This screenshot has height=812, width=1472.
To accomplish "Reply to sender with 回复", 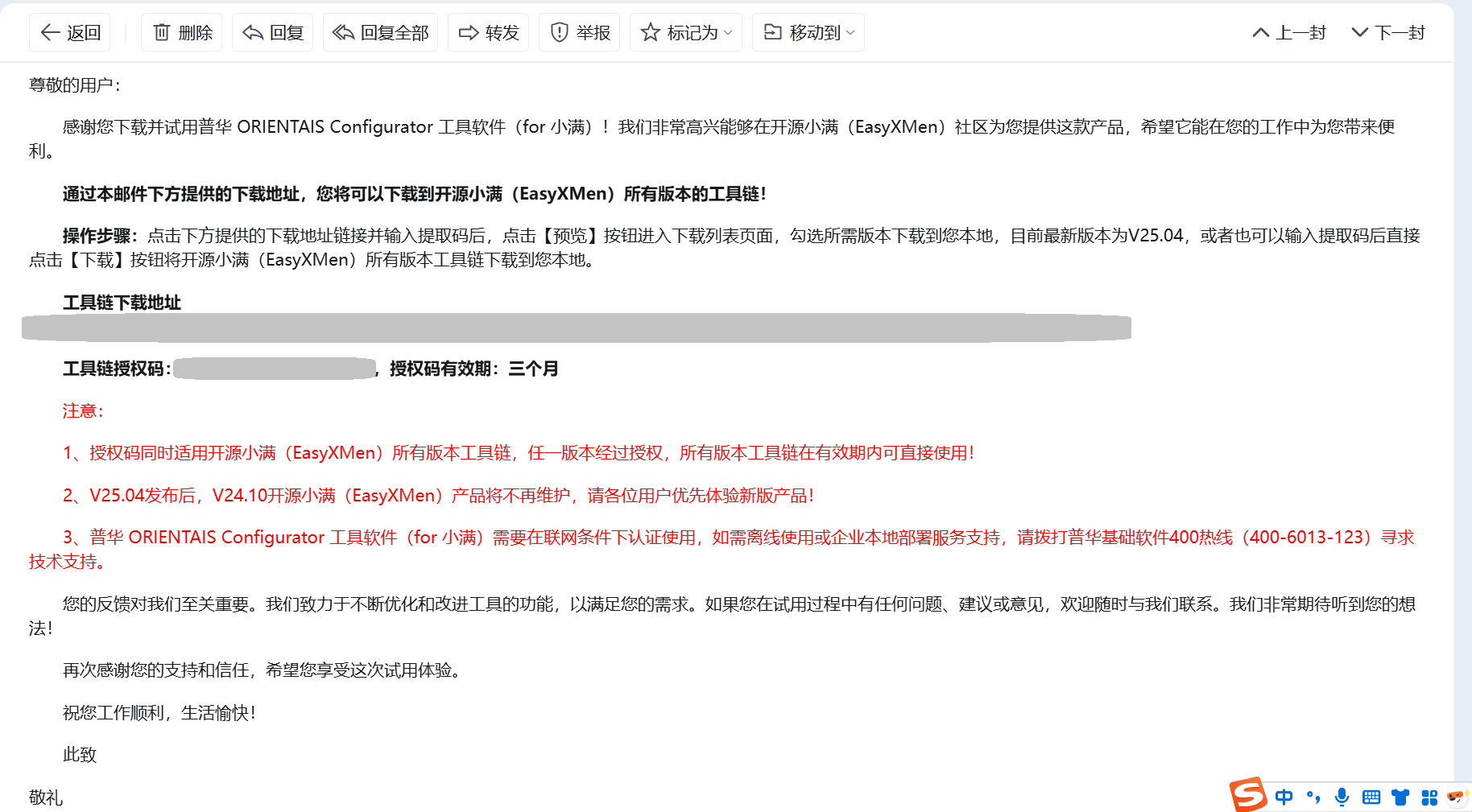I will 273,32.
